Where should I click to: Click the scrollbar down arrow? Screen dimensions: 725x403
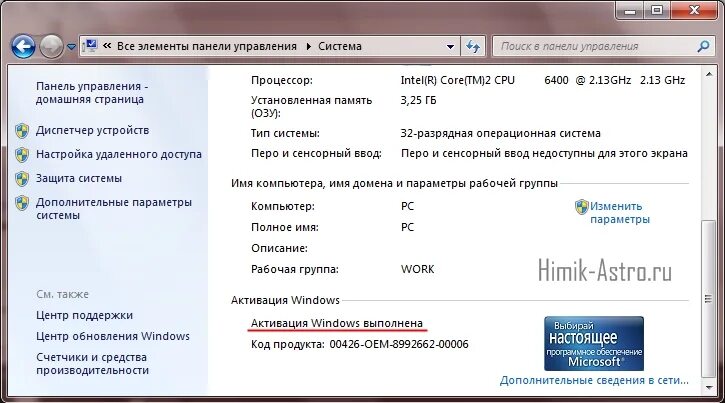click(708, 388)
